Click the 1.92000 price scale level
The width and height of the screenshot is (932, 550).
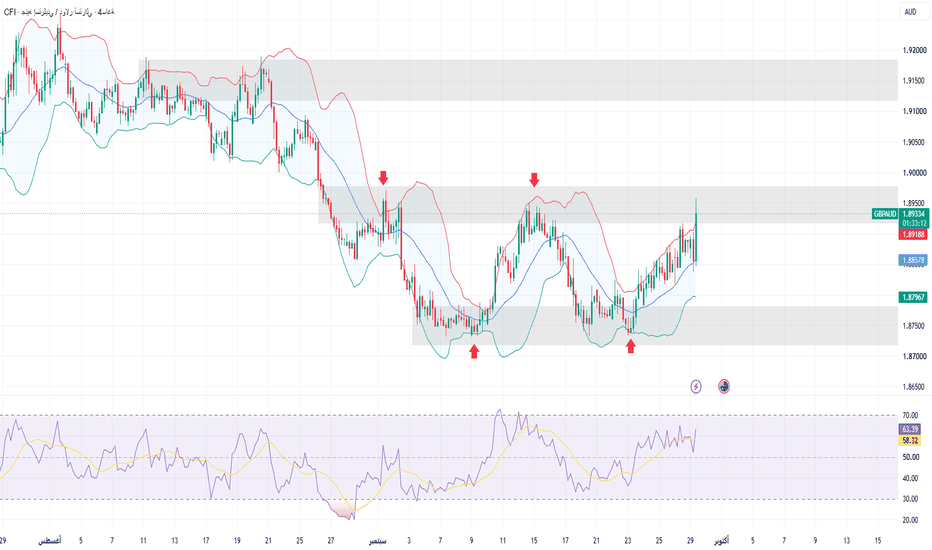[914, 51]
